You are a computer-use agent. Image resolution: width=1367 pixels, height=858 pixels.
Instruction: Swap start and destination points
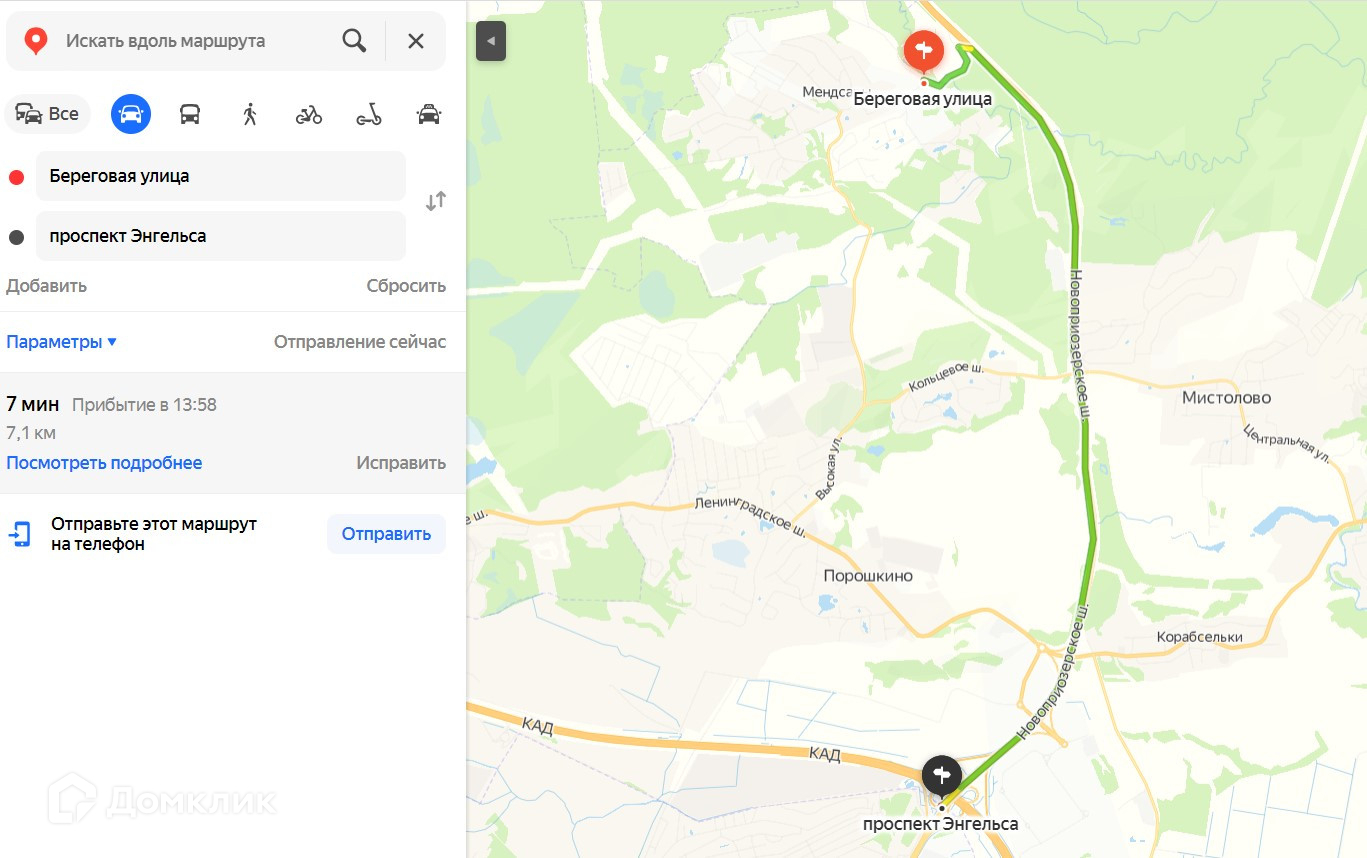pos(436,201)
